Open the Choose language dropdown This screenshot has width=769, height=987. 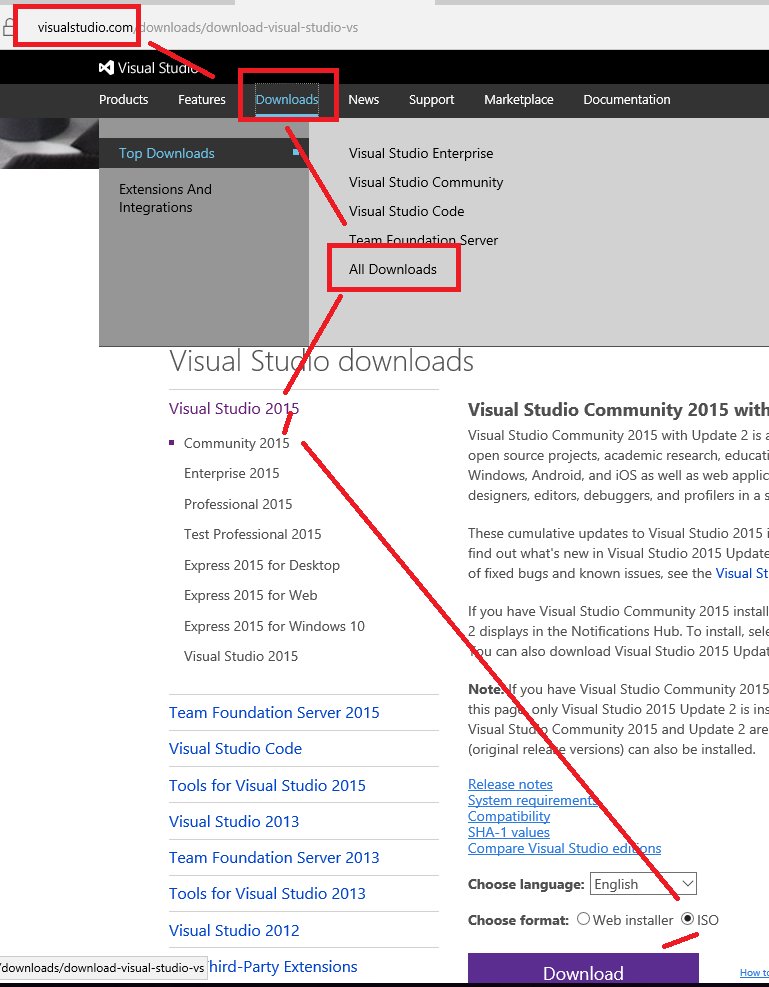click(643, 884)
